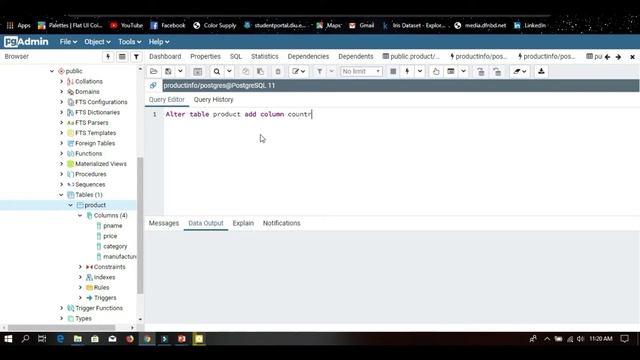Collapse the public schema node
The width and height of the screenshot is (640, 360).
click(x=52, y=71)
